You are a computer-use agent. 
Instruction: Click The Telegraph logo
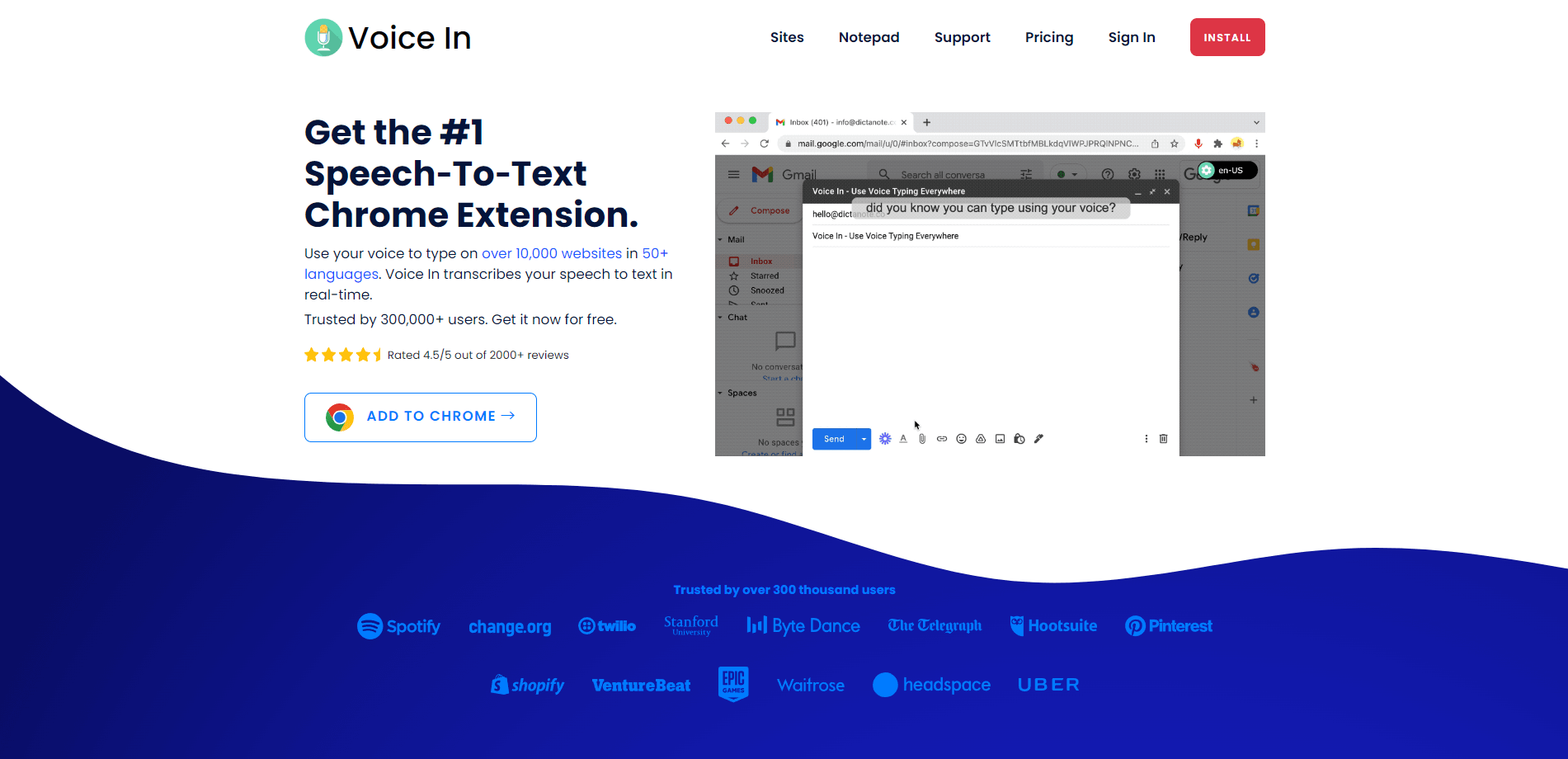click(x=935, y=625)
